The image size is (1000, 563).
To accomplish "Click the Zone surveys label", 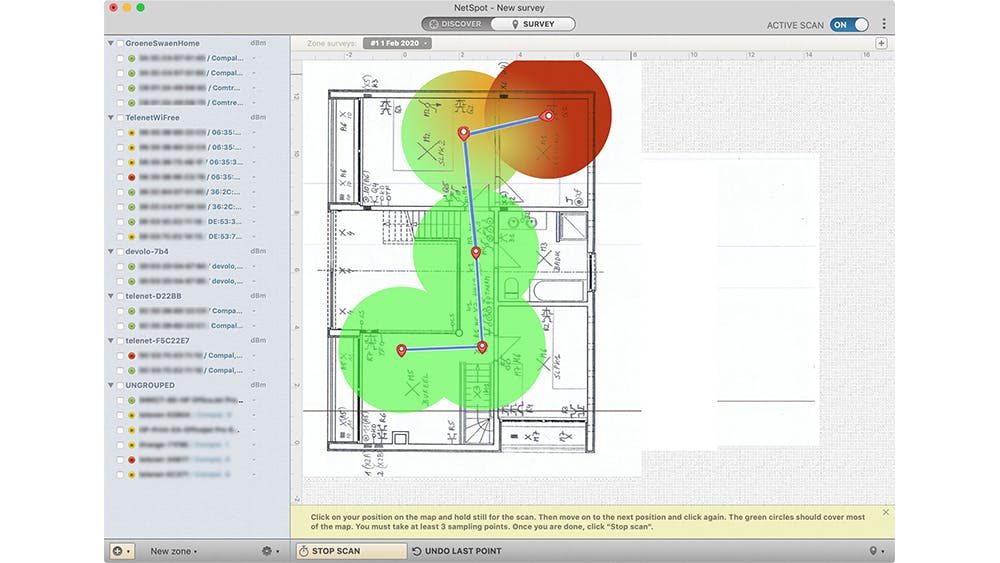I will click(x=331, y=43).
